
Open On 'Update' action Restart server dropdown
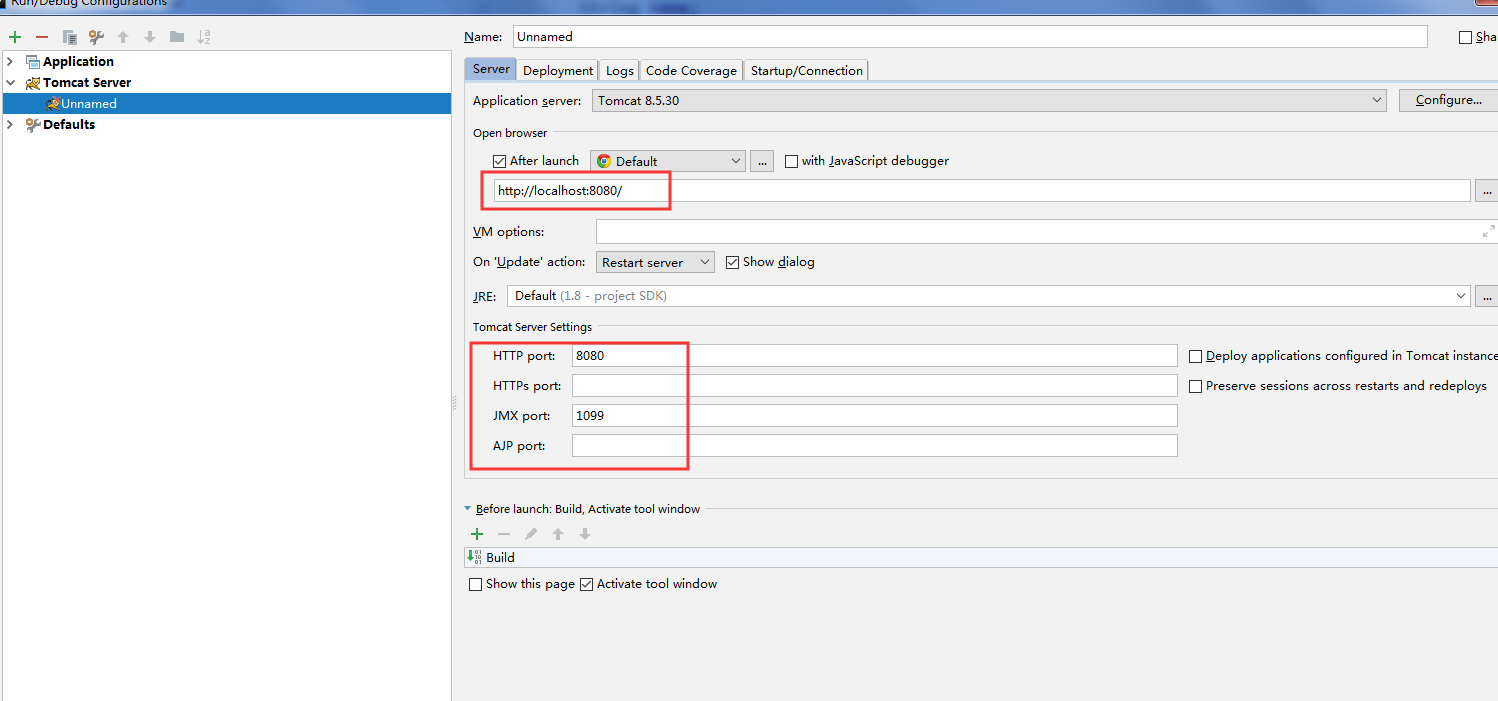tap(655, 262)
